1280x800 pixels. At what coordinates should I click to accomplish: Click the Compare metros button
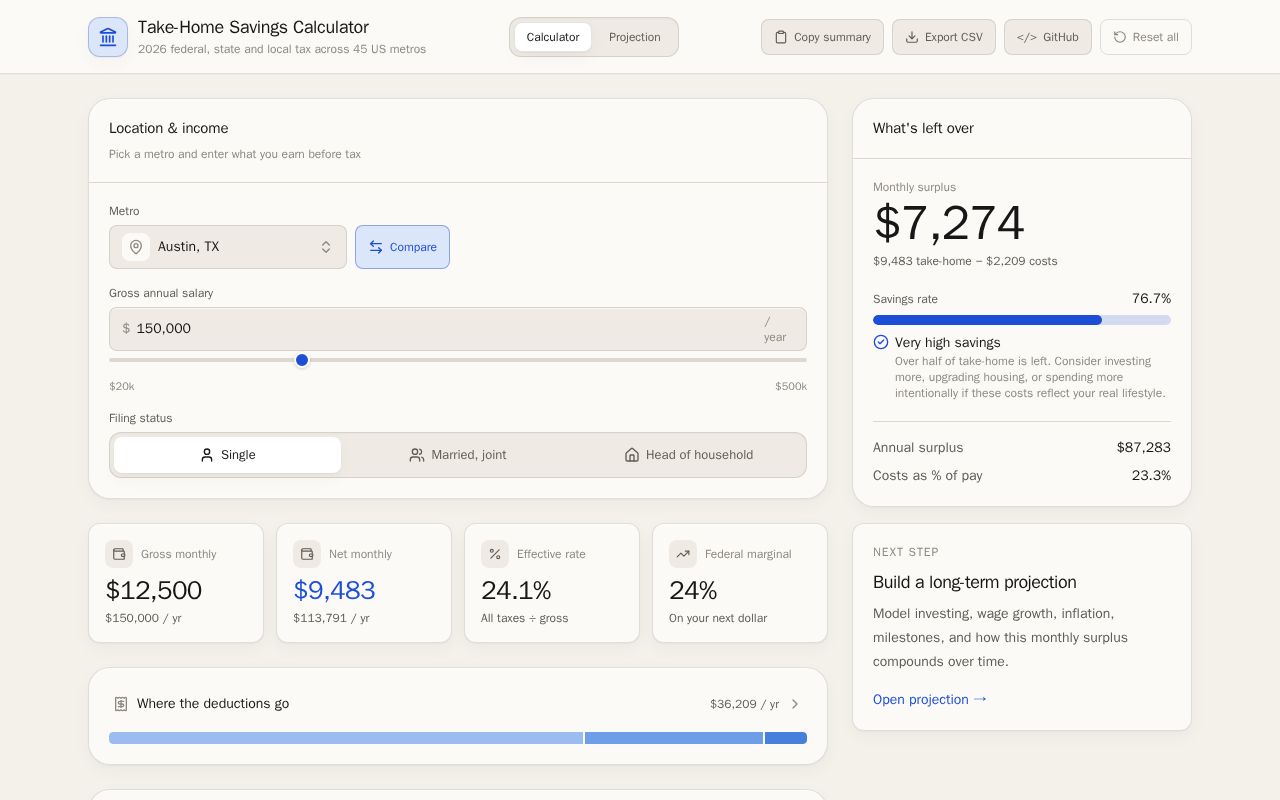(x=402, y=247)
